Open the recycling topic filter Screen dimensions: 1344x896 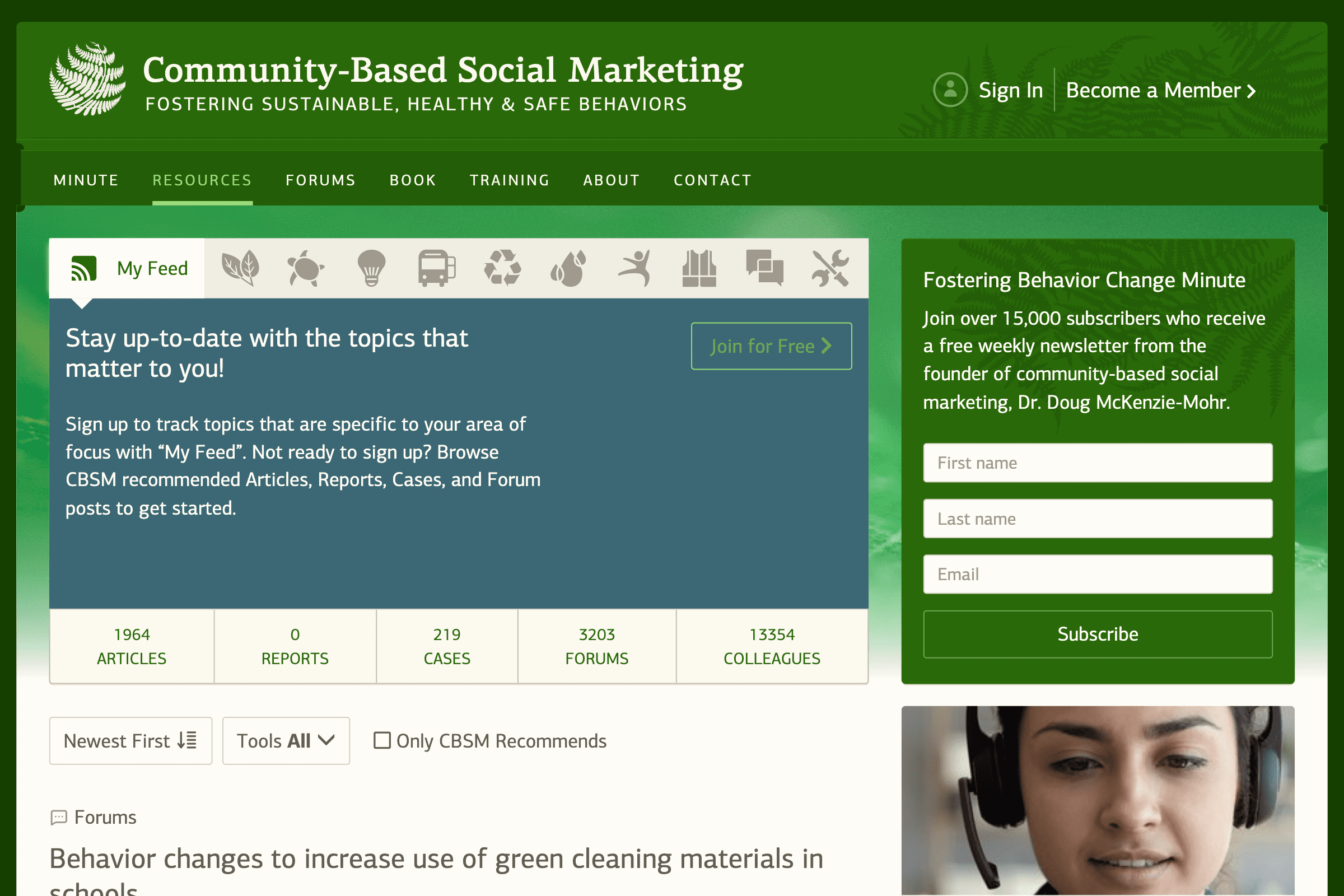click(502, 268)
